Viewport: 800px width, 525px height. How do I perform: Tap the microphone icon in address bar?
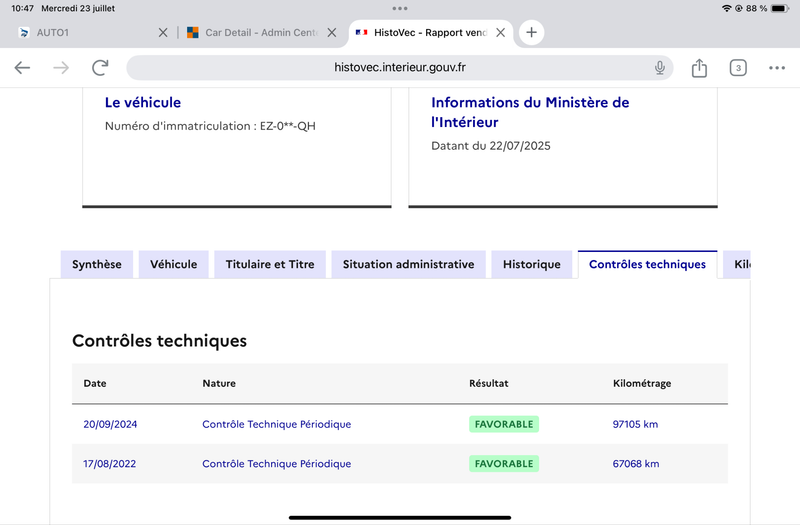[660, 68]
